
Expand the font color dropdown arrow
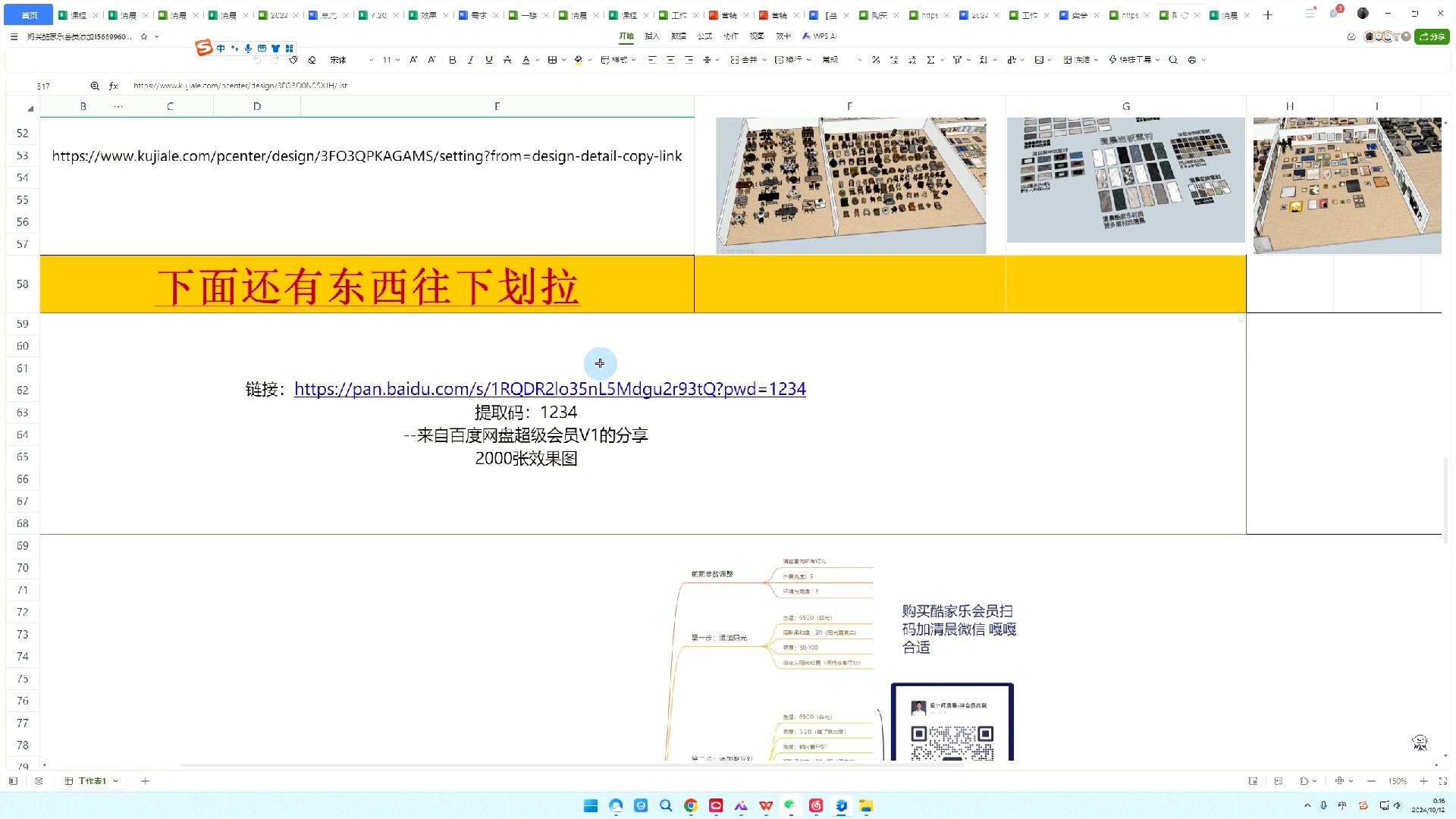point(538,60)
